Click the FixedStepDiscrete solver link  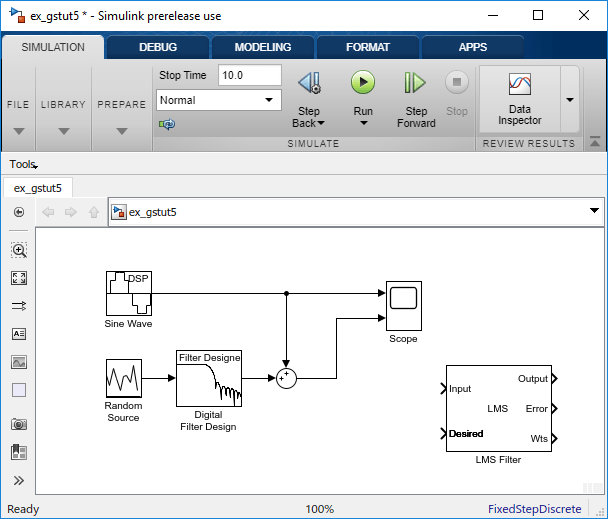tap(534, 509)
